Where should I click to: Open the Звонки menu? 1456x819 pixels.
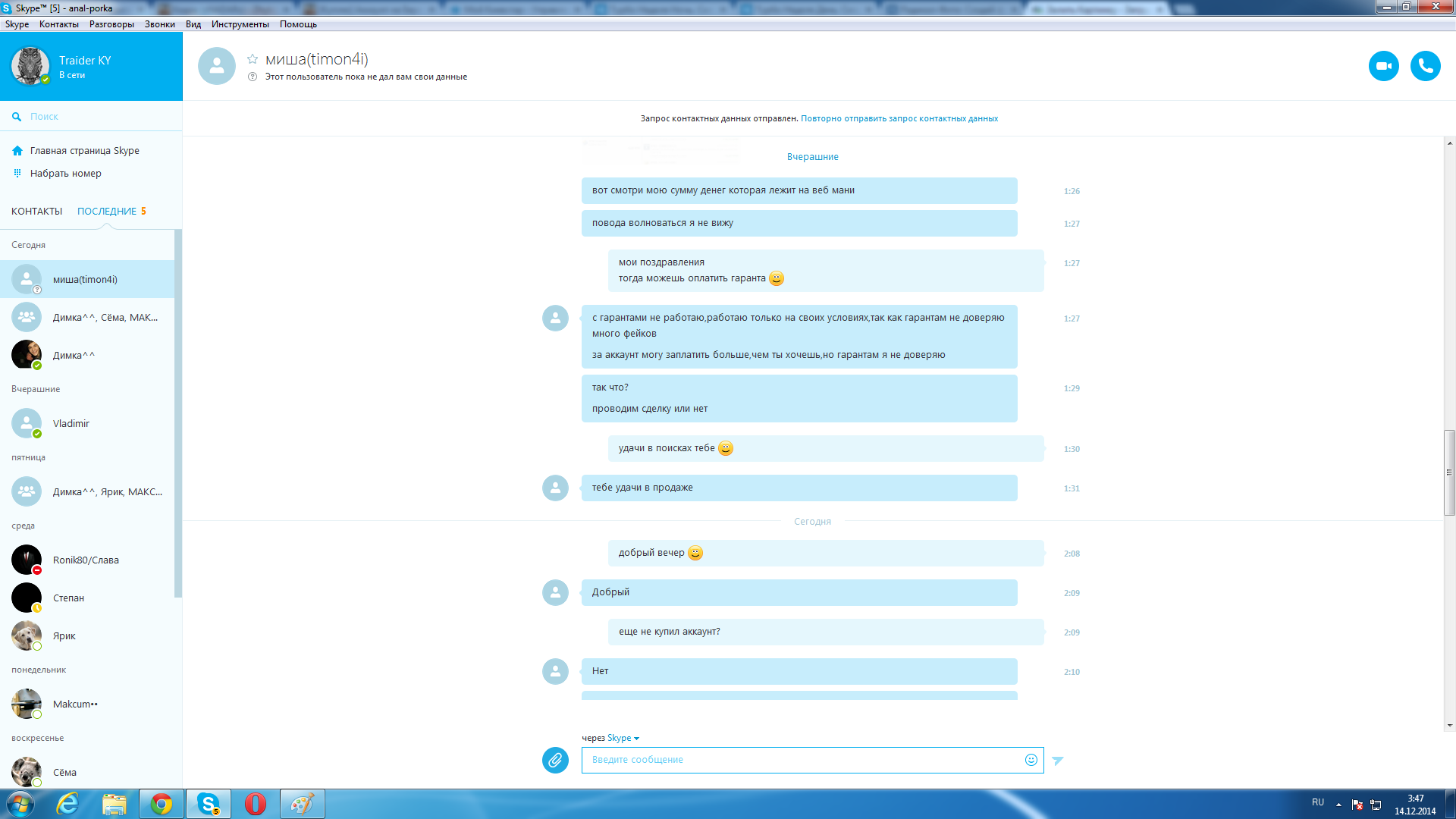[159, 24]
